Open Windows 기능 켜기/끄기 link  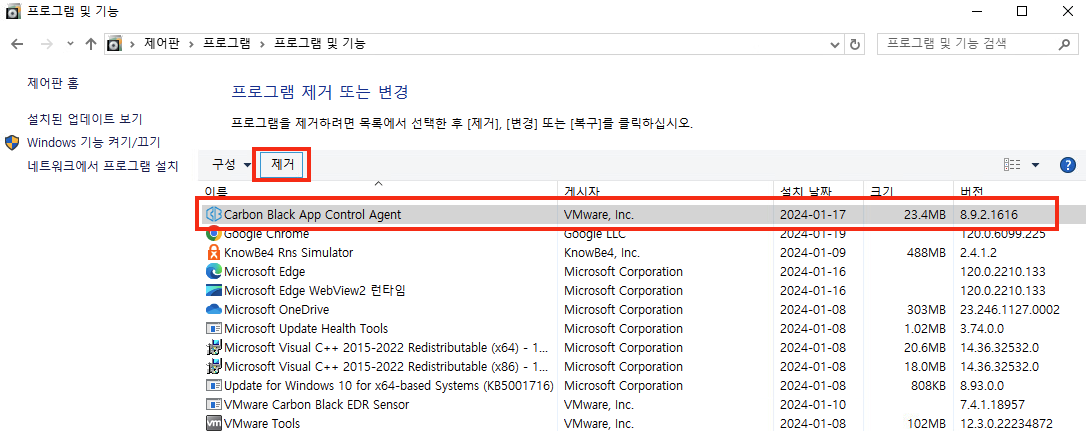94,143
